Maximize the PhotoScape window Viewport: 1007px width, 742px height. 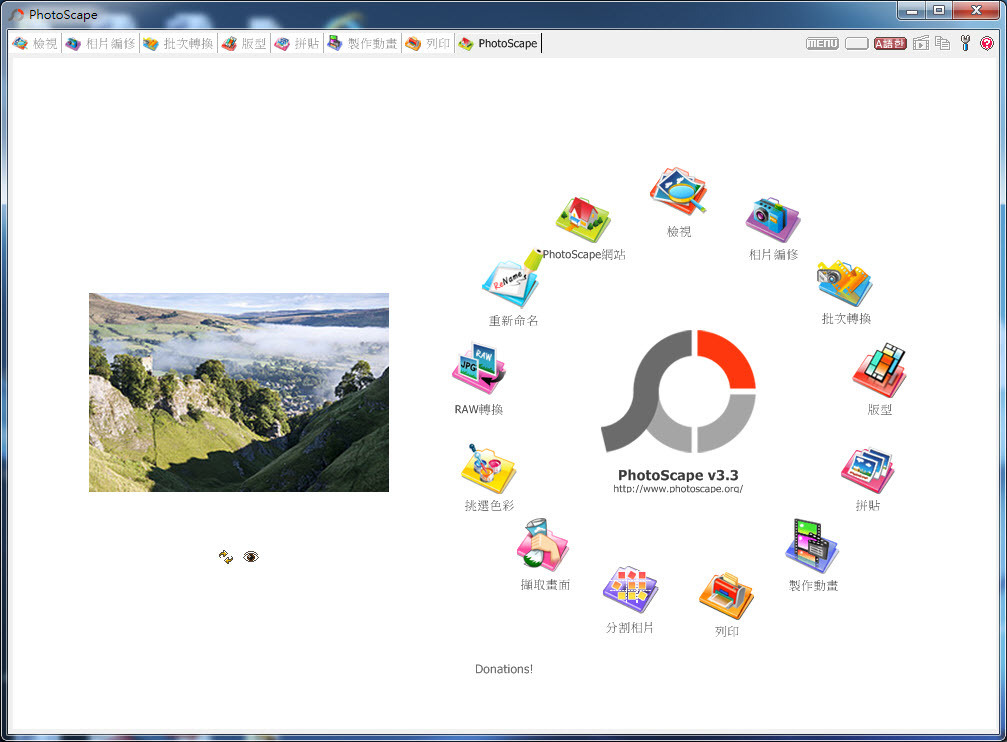pos(940,11)
